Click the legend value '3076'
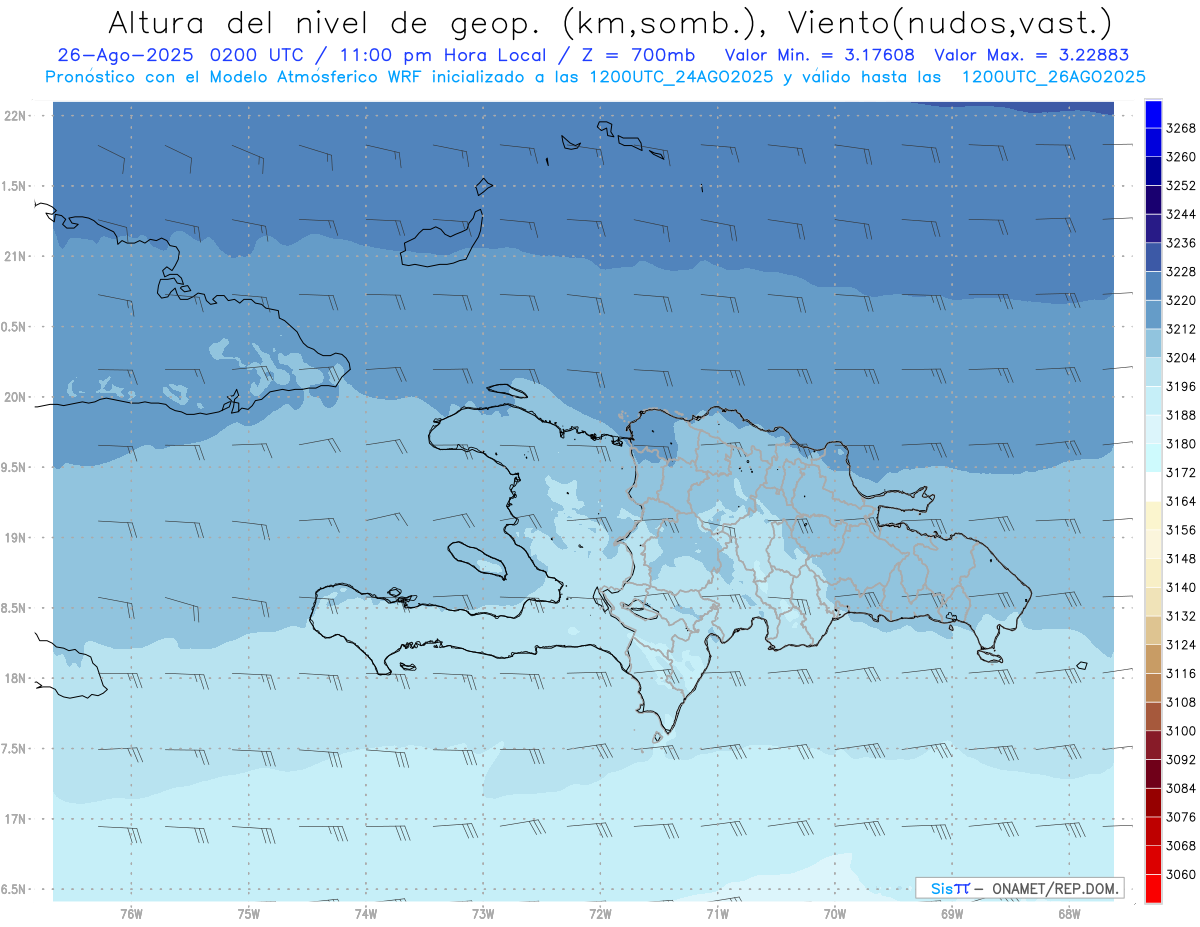 (x=1181, y=817)
